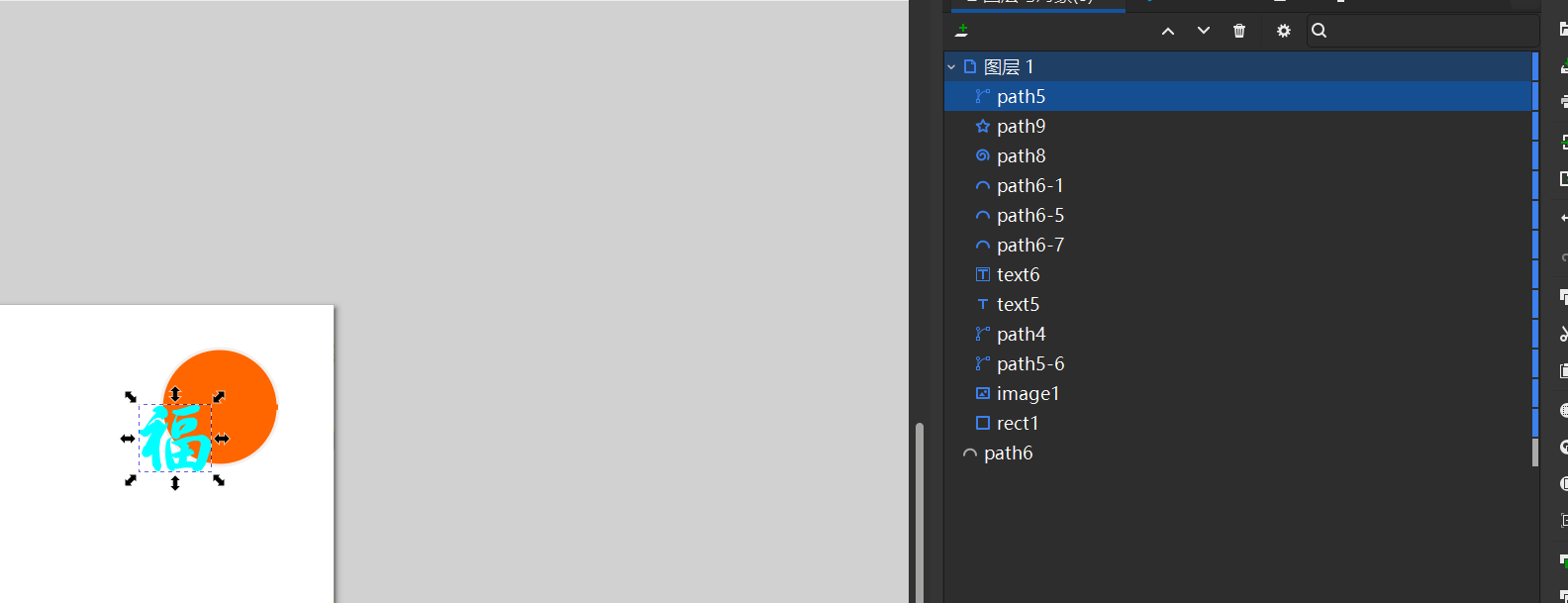Image resolution: width=1568 pixels, height=603 pixels.
Task: Click the add new layer icon
Action: coord(961,31)
